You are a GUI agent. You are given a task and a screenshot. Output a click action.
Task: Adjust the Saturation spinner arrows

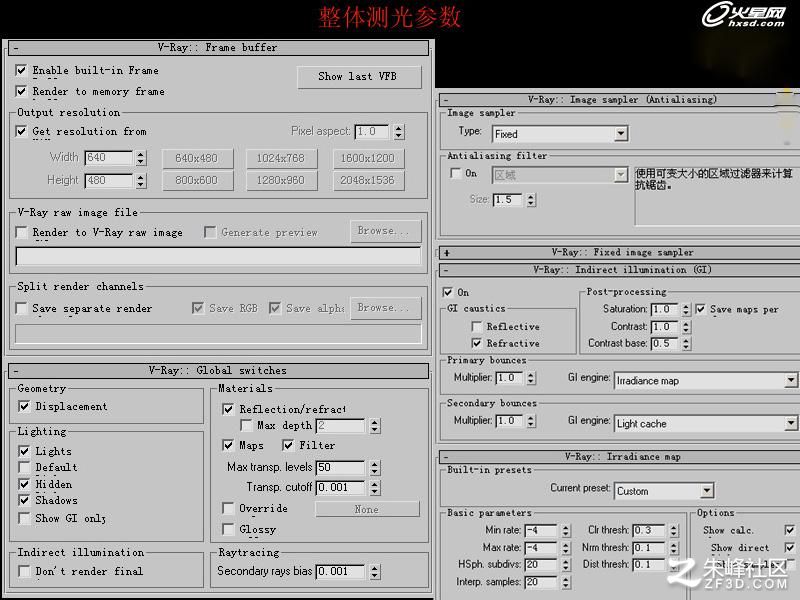click(686, 309)
